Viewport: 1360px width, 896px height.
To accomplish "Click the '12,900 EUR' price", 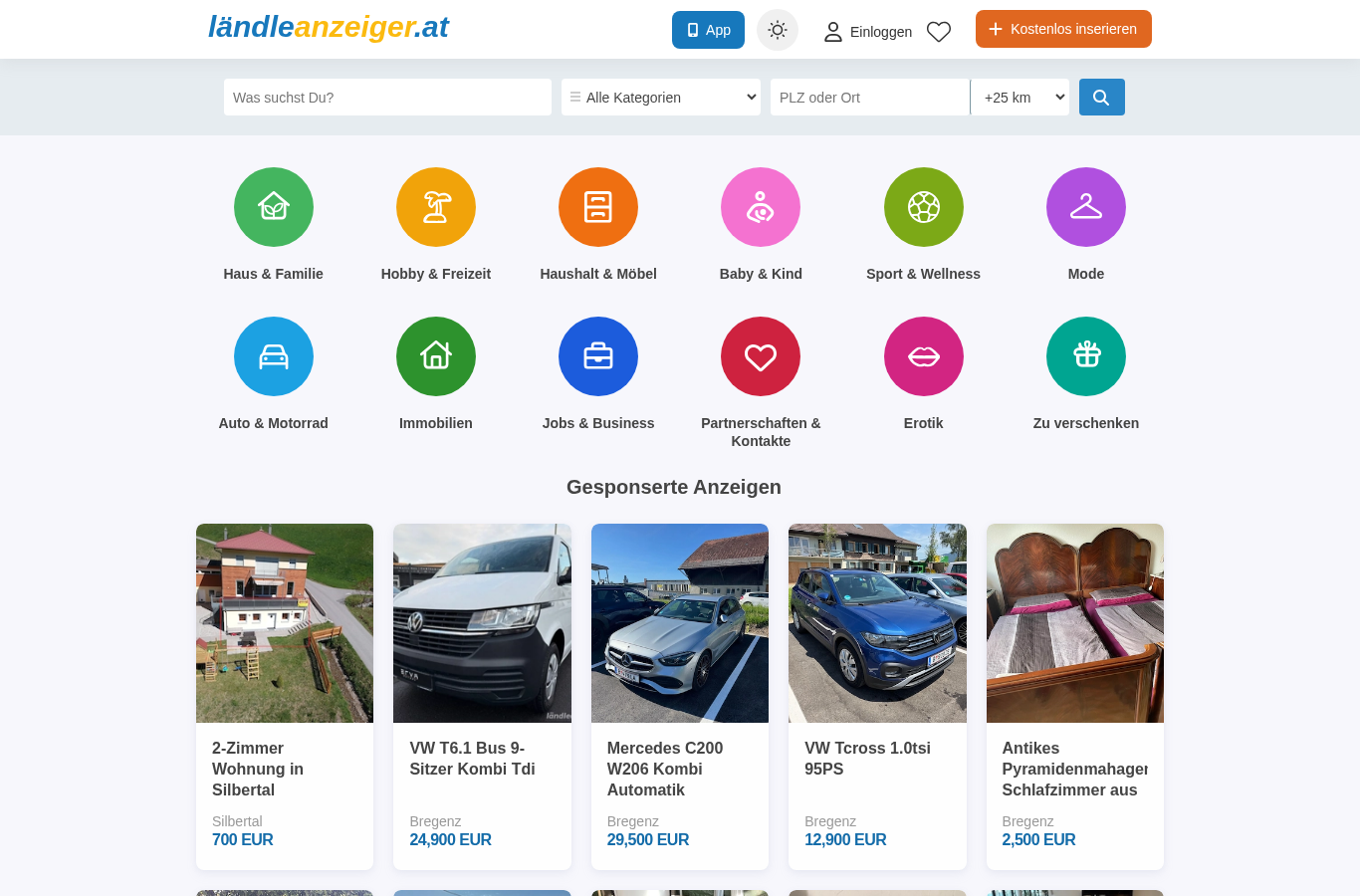I will click(845, 839).
